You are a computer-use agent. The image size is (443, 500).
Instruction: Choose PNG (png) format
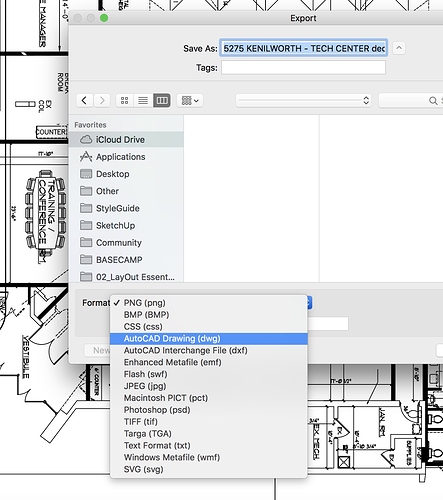208,303
